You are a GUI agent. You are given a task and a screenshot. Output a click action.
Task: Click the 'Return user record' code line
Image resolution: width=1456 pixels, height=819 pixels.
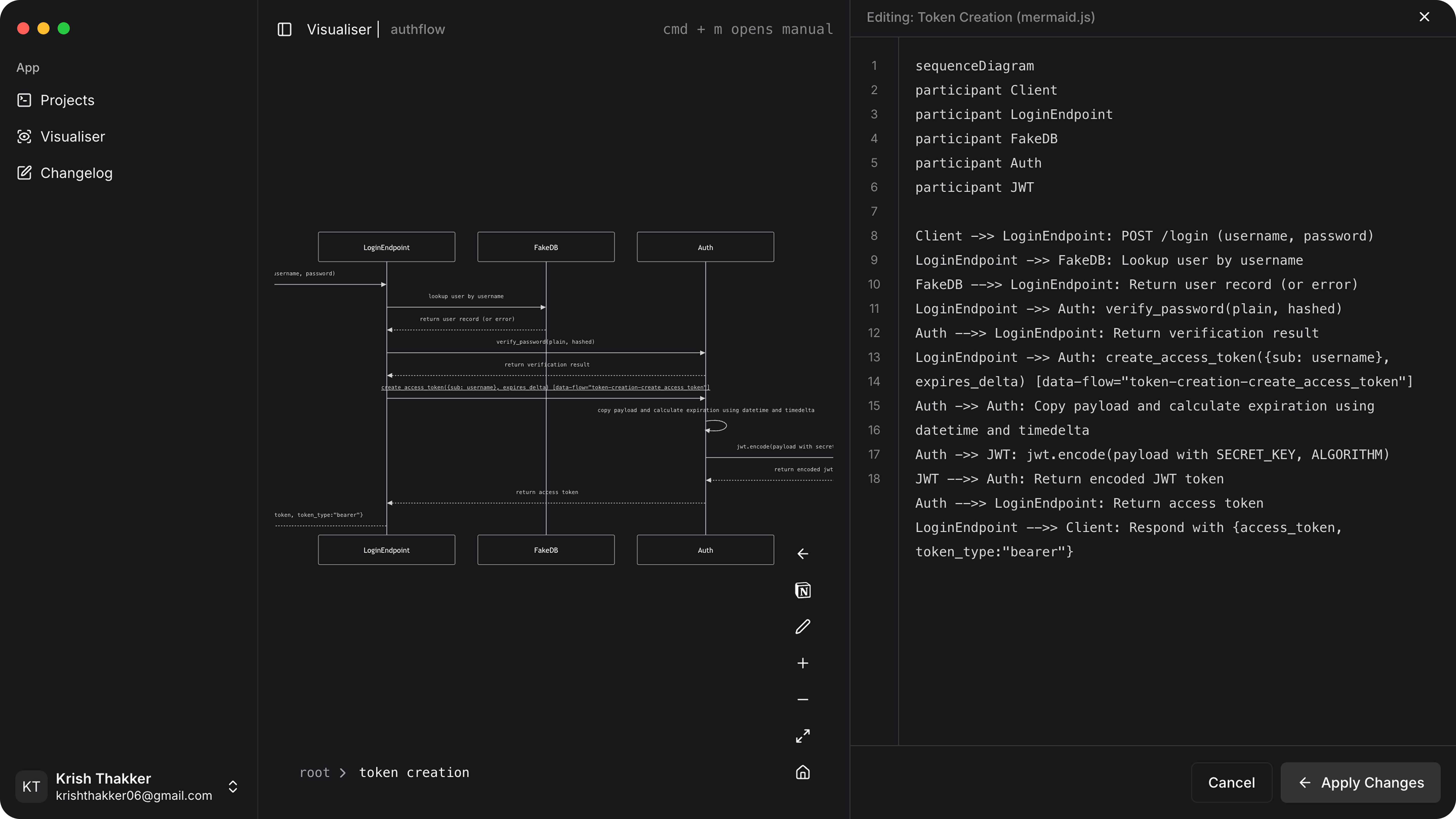coord(1137,284)
